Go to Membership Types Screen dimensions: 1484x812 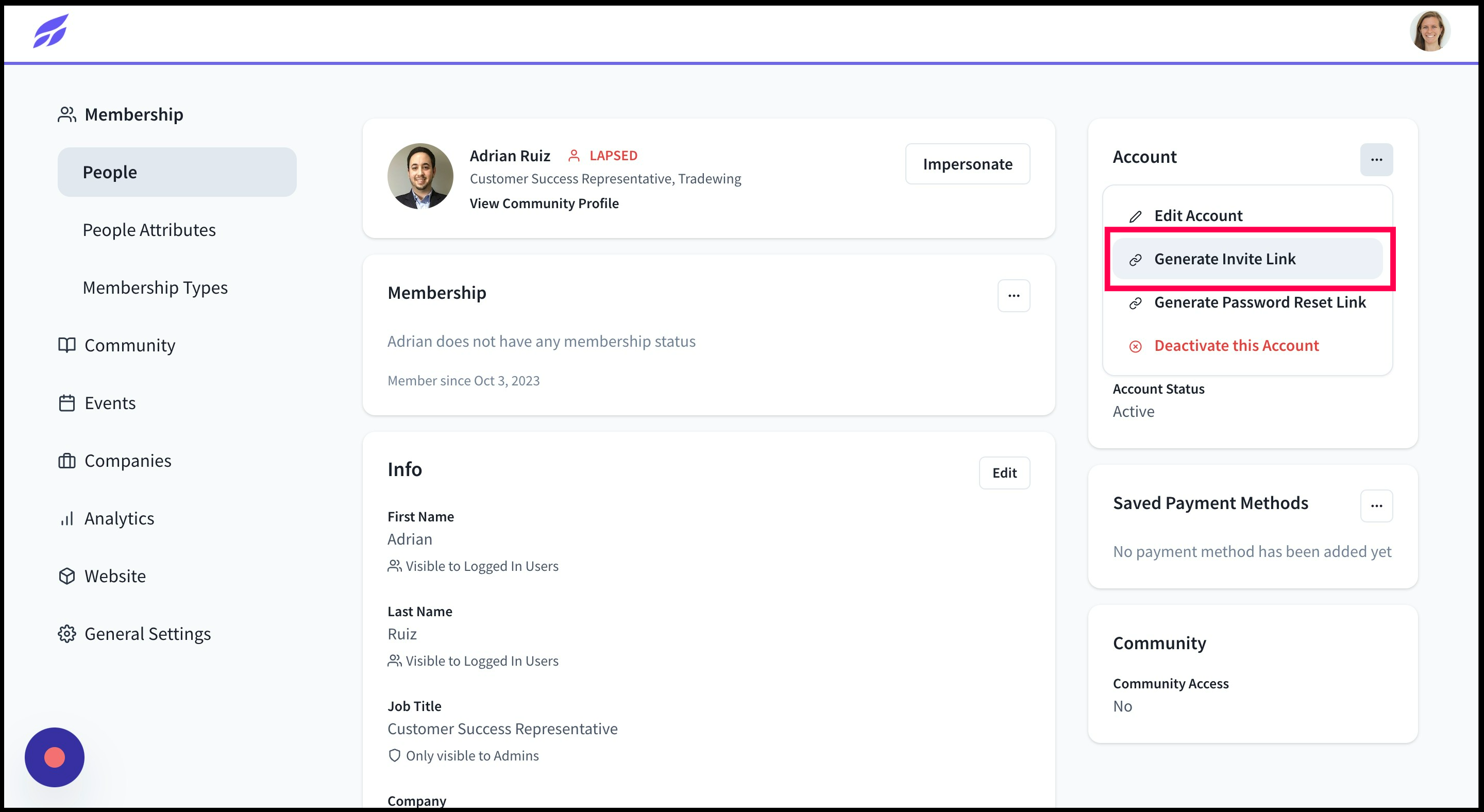click(155, 287)
